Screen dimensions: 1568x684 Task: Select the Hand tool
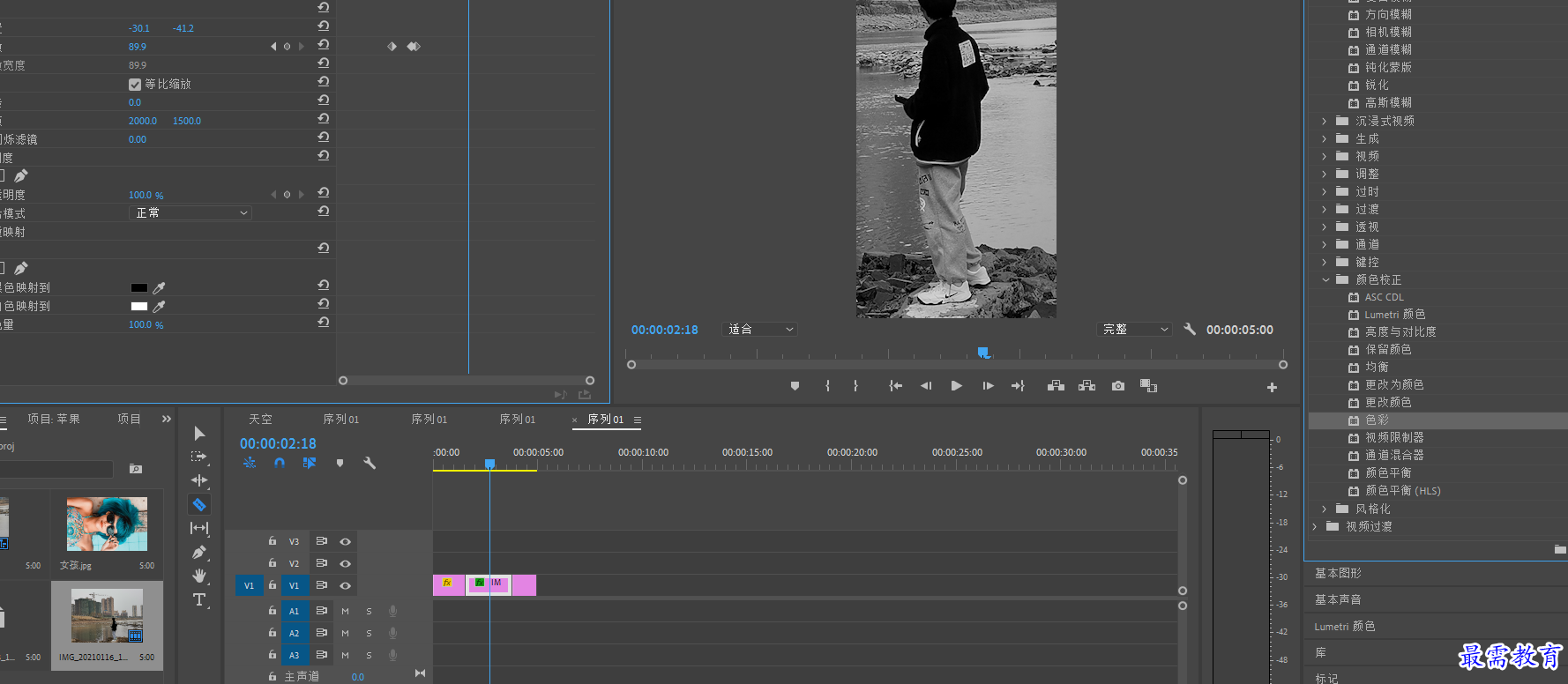[x=199, y=576]
